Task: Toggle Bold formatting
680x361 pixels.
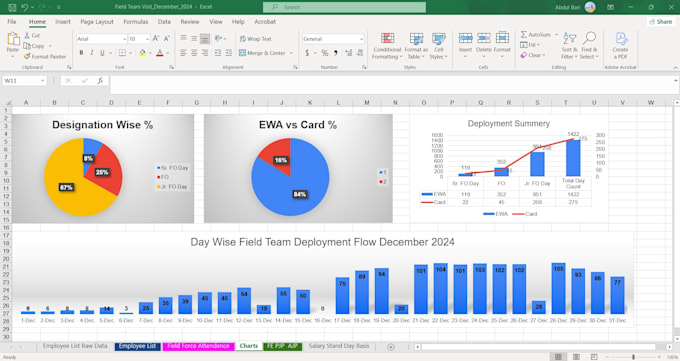Action: click(81, 53)
